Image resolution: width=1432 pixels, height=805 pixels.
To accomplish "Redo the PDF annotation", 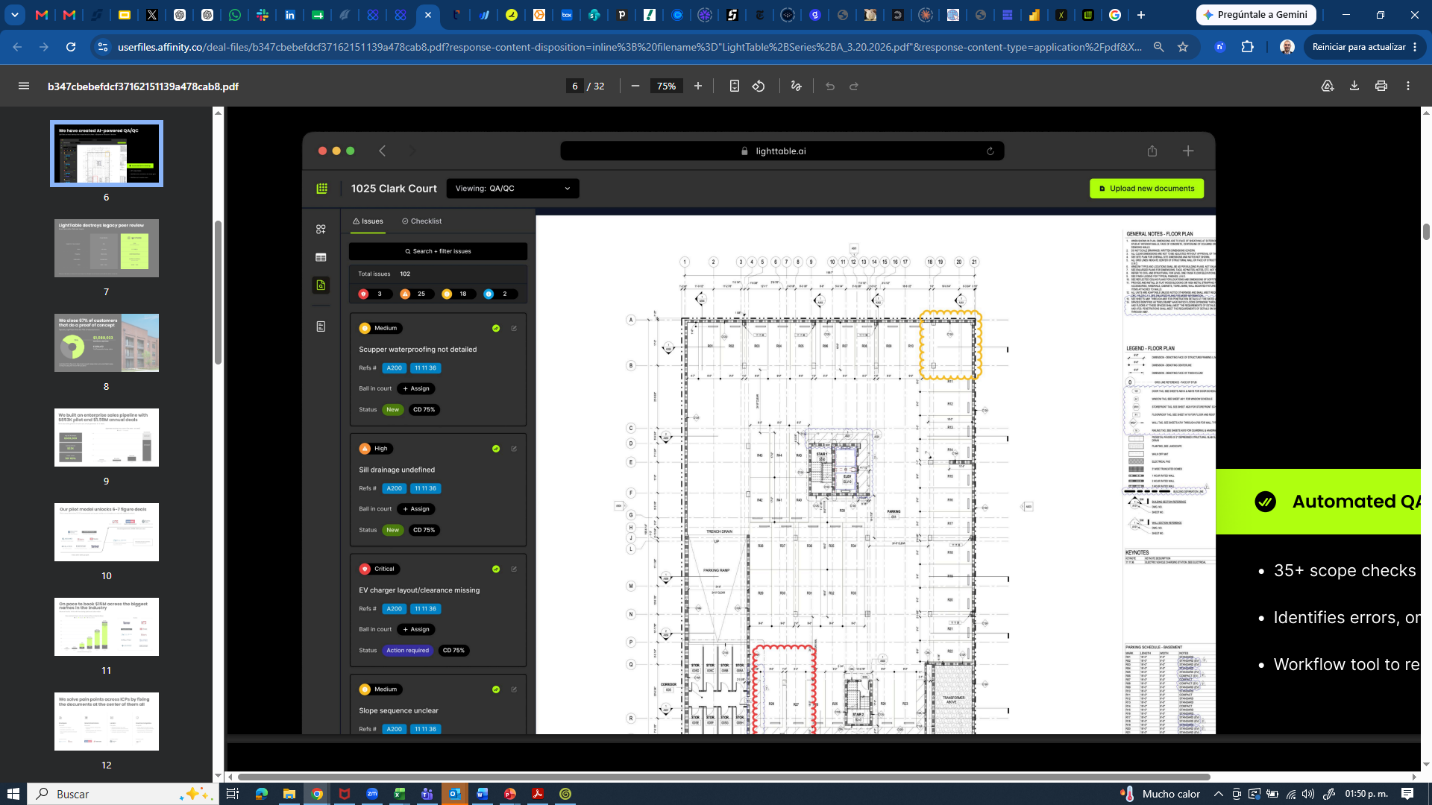I will (x=854, y=86).
